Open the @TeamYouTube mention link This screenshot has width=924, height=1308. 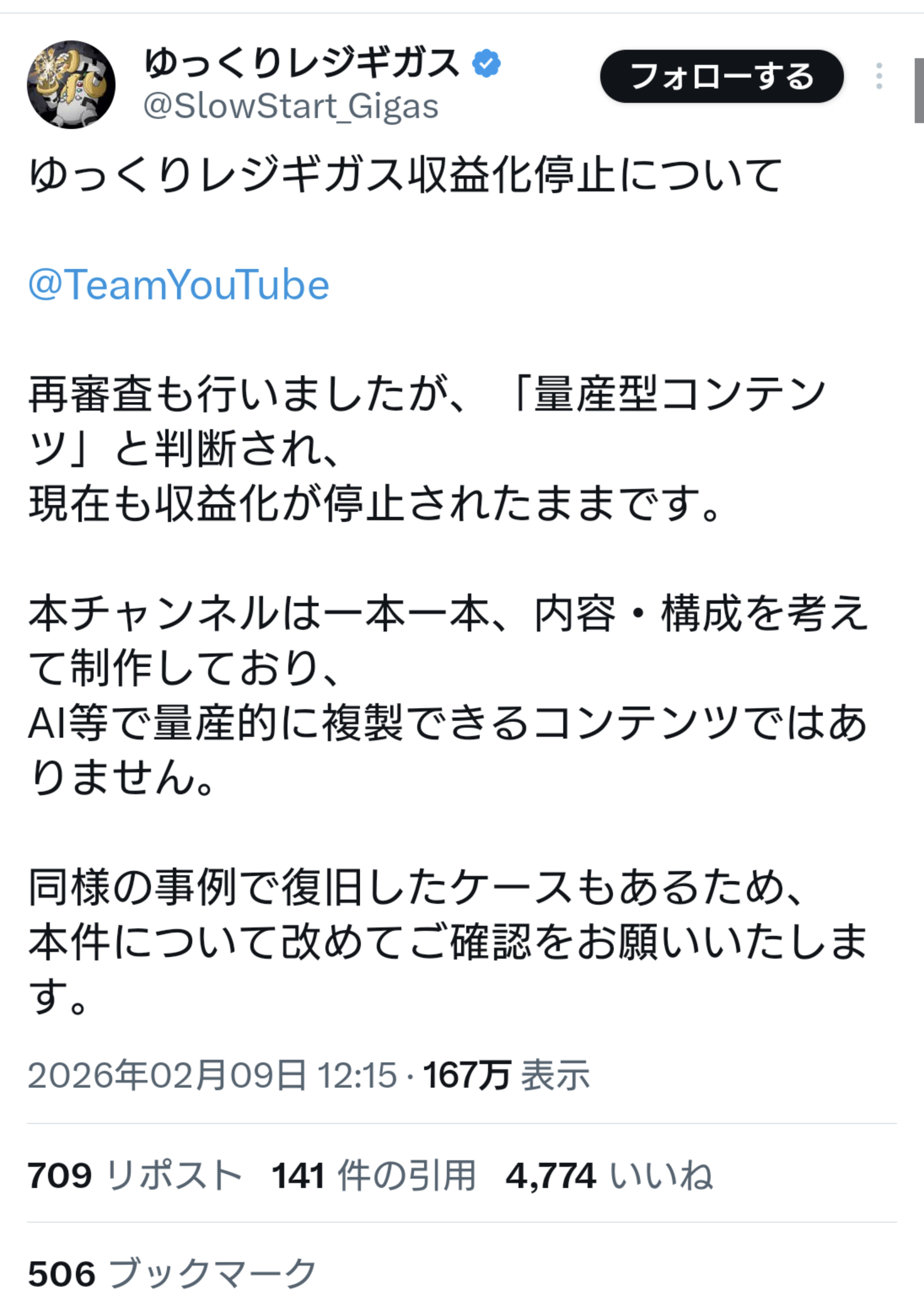click(x=179, y=284)
